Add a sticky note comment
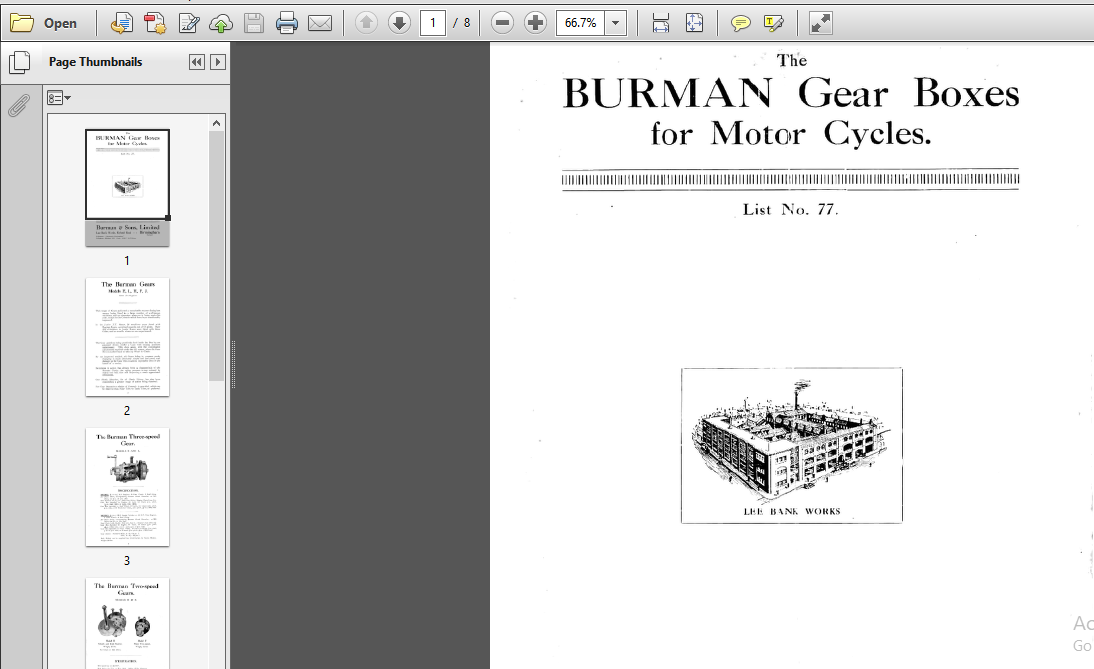The width and height of the screenshot is (1094, 669). tap(740, 23)
